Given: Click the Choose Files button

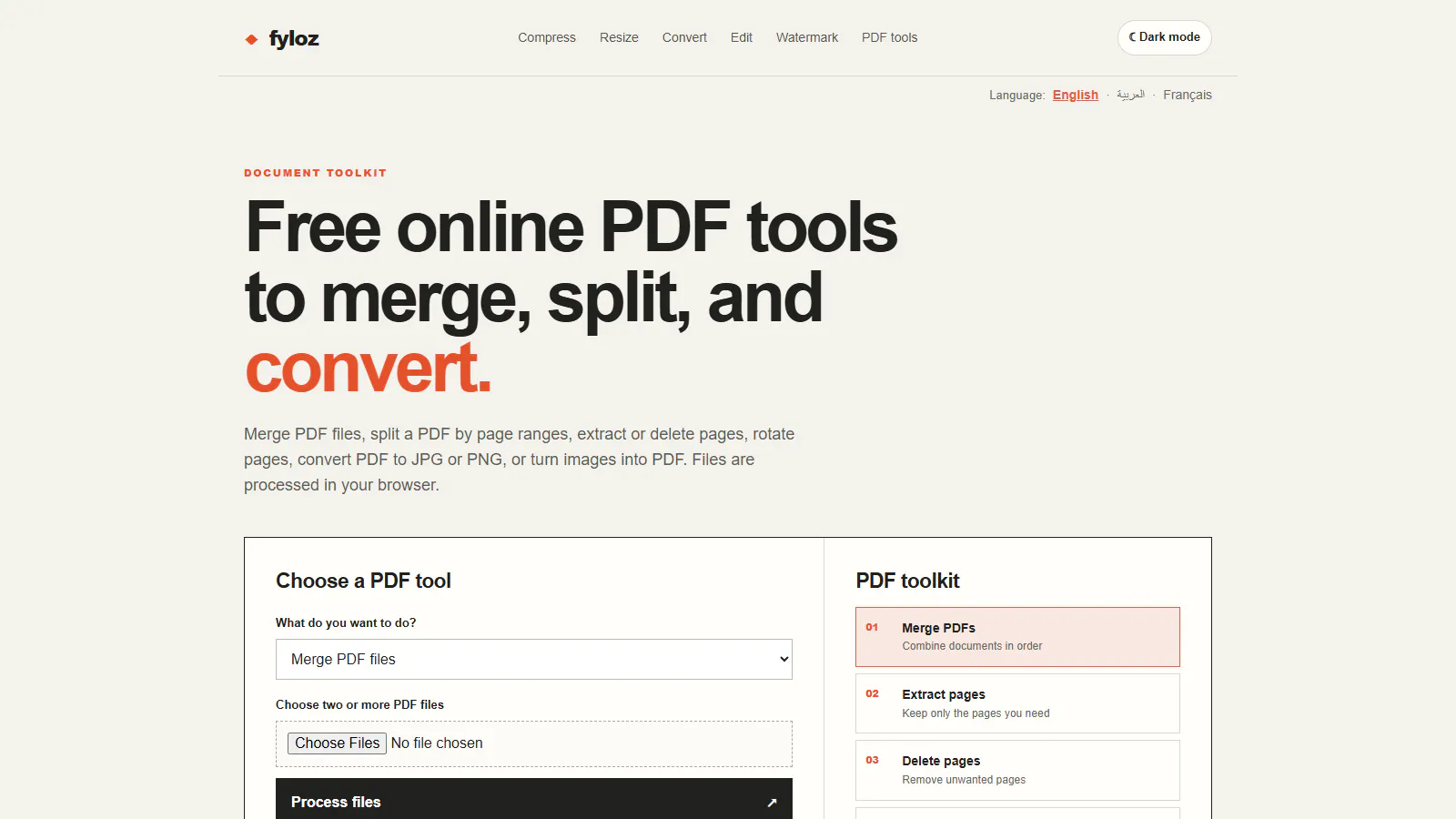Looking at the screenshot, I should pos(337,743).
